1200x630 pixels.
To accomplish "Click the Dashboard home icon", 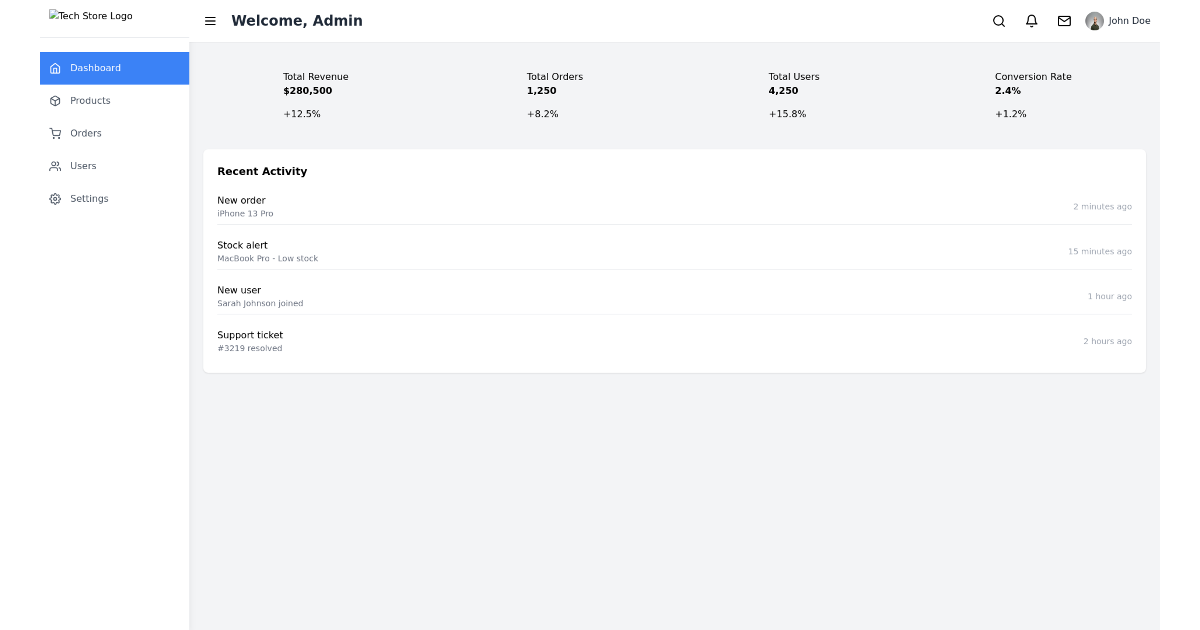I will tap(55, 68).
